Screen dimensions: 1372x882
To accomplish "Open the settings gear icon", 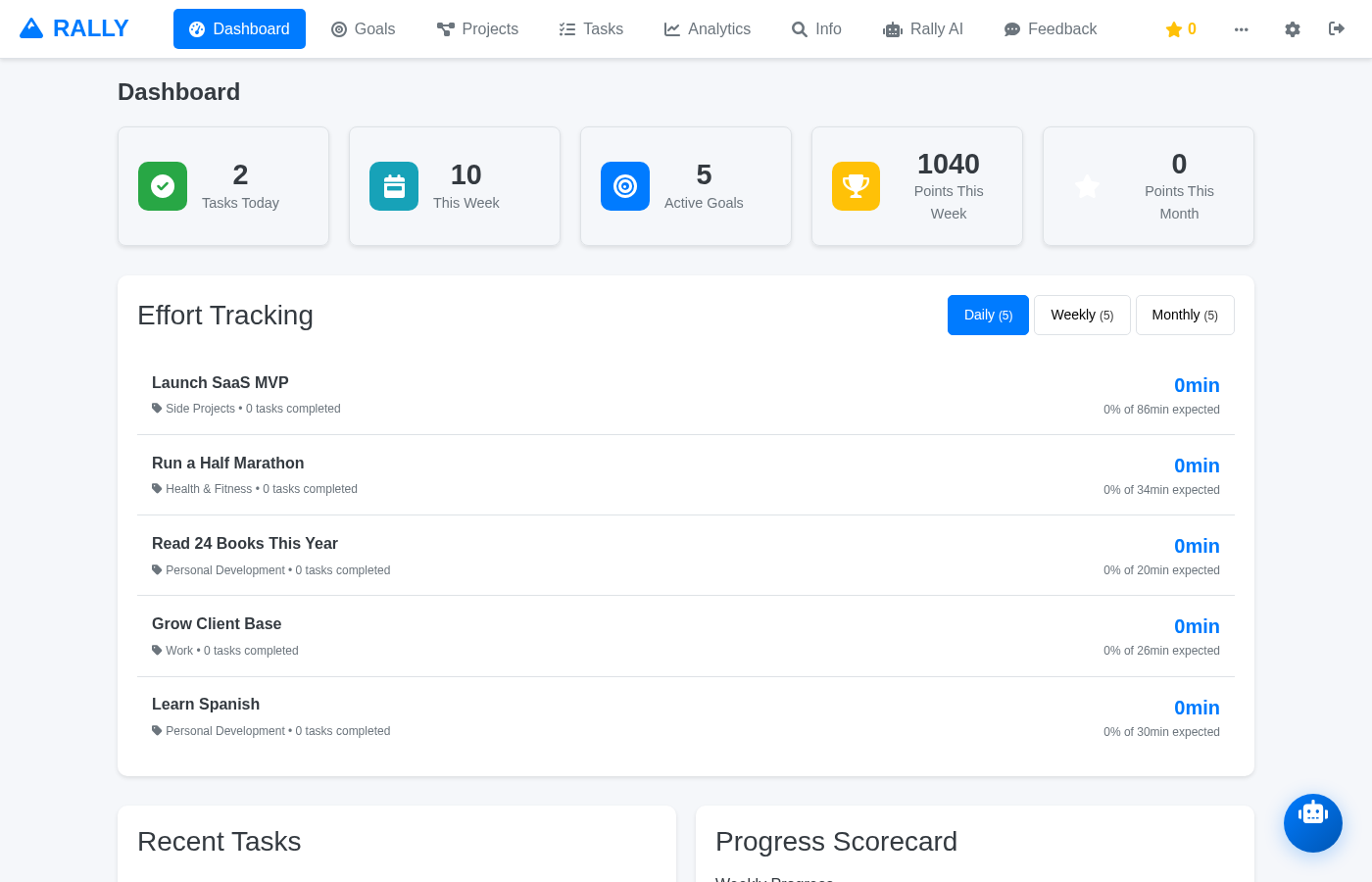I will pyautogui.click(x=1293, y=29).
